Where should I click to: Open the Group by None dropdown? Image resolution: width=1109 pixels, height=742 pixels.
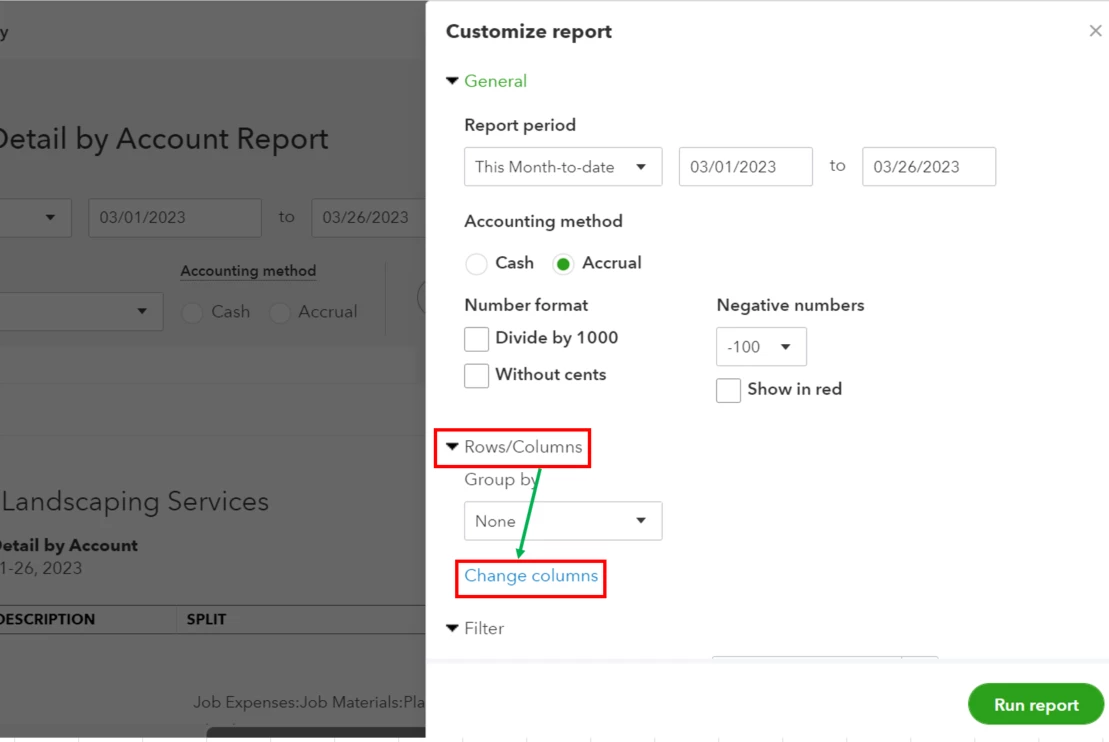(563, 521)
